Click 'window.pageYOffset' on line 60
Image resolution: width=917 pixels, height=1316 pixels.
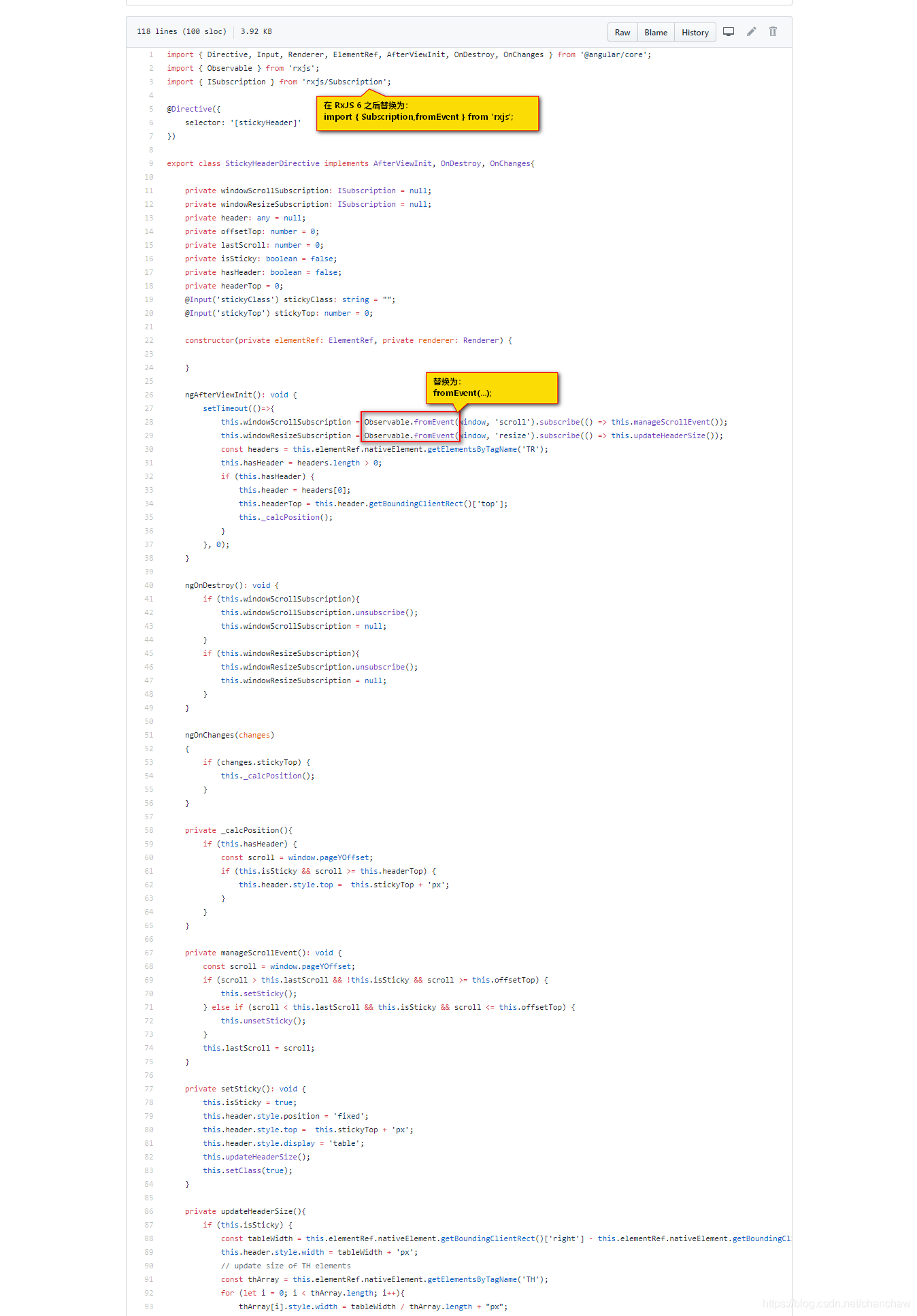pos(329,857)
